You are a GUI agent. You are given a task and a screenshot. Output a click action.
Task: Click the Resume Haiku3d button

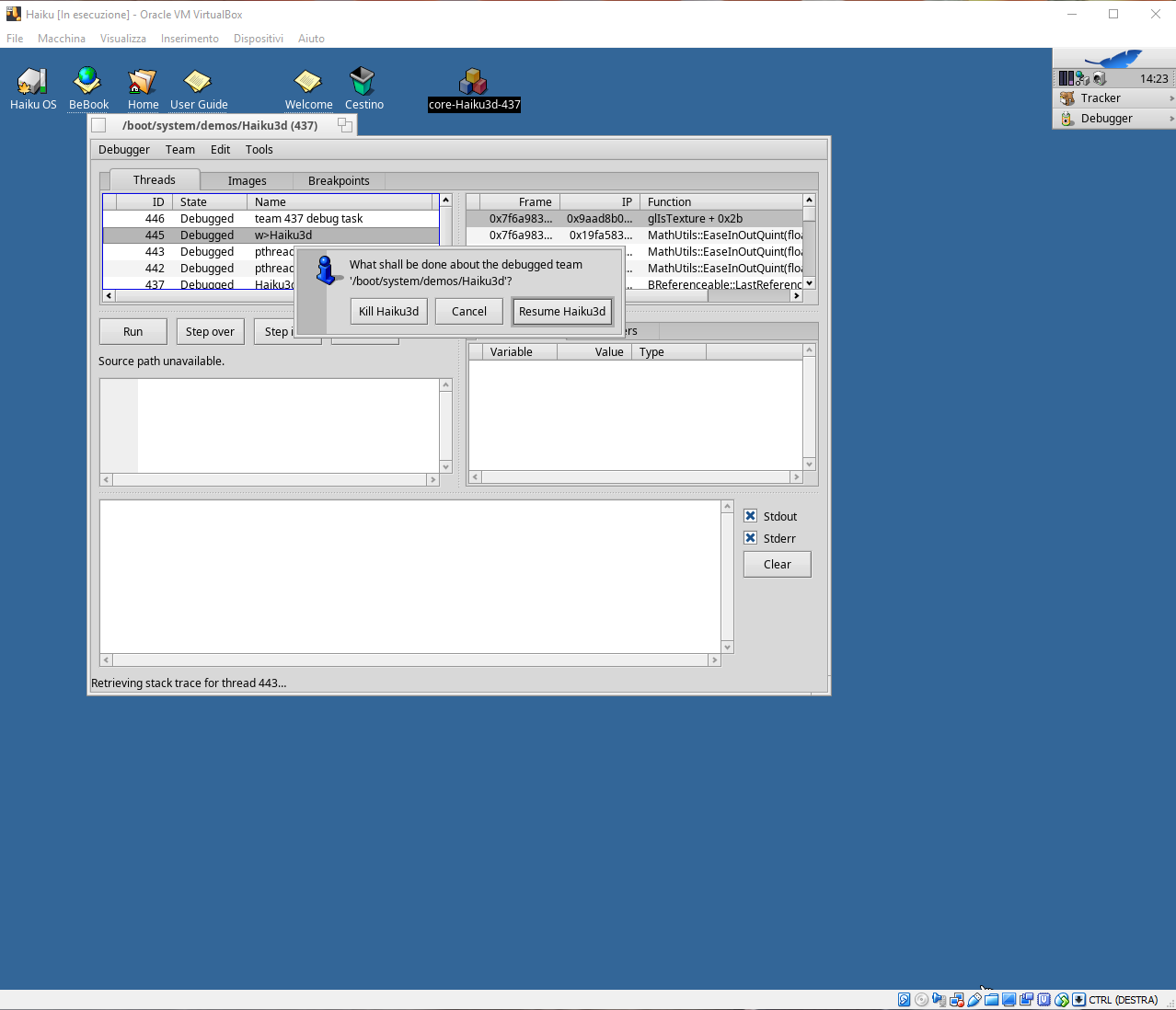(x=562, y=312)
